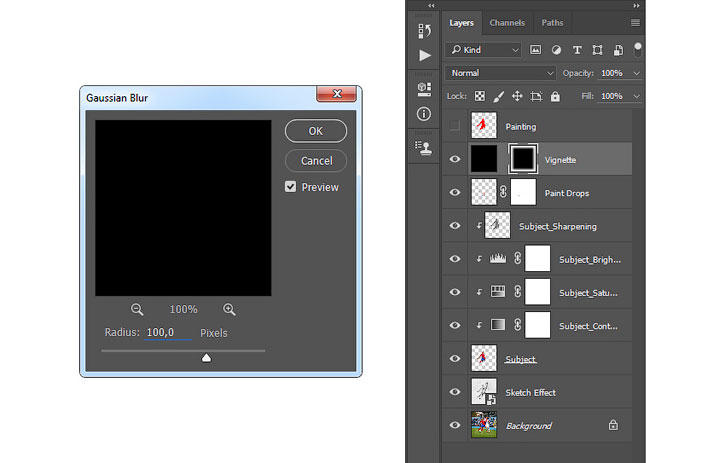The image size is (725, 463).
Task: Open the History panel icon
Action: 424,31
